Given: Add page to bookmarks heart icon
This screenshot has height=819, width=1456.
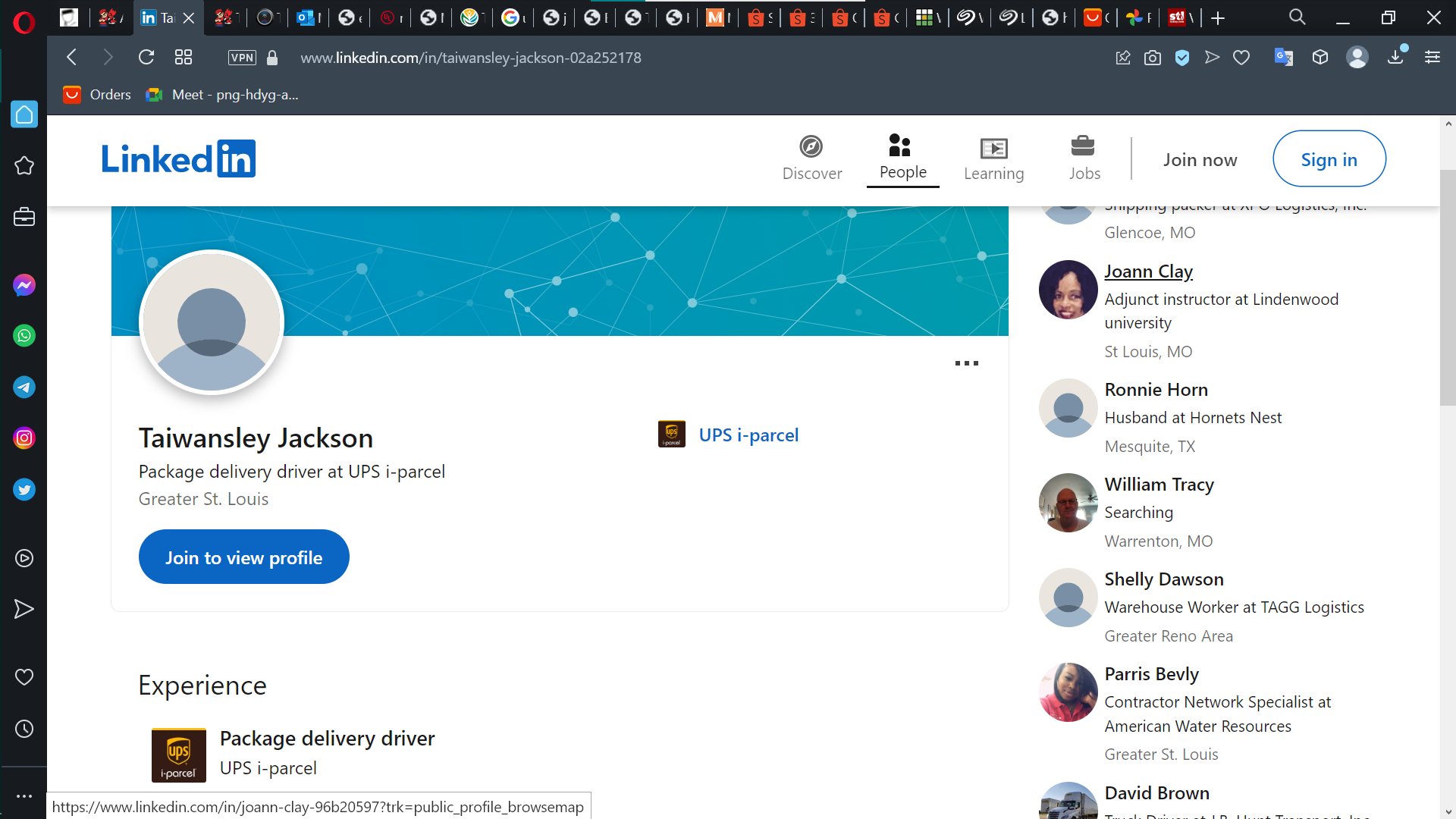Looking at the screenshot, I should (1241, 58).
